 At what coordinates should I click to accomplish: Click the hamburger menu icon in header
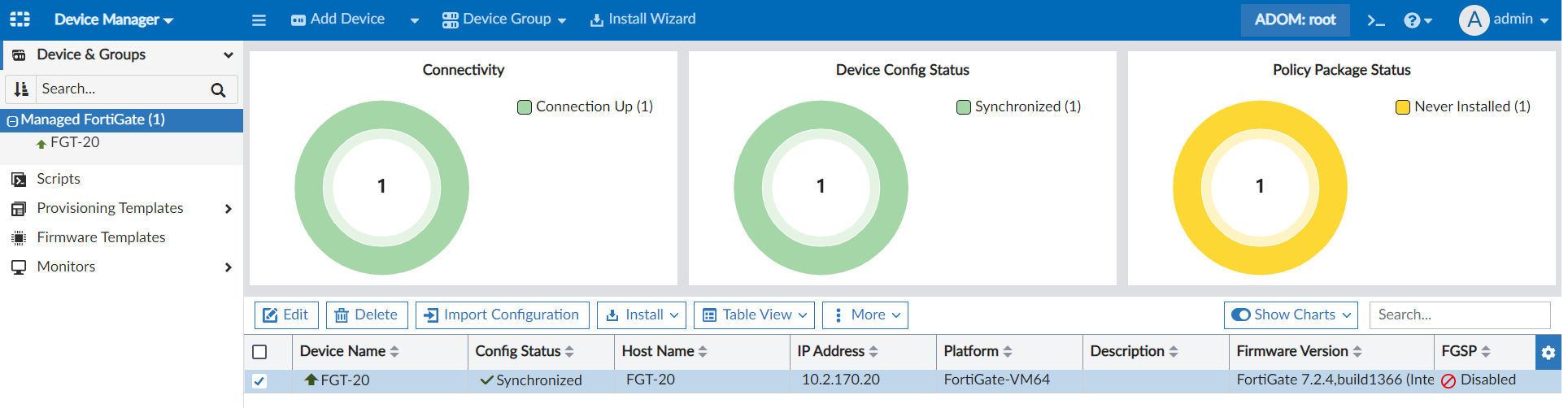(x=259, y=20)
